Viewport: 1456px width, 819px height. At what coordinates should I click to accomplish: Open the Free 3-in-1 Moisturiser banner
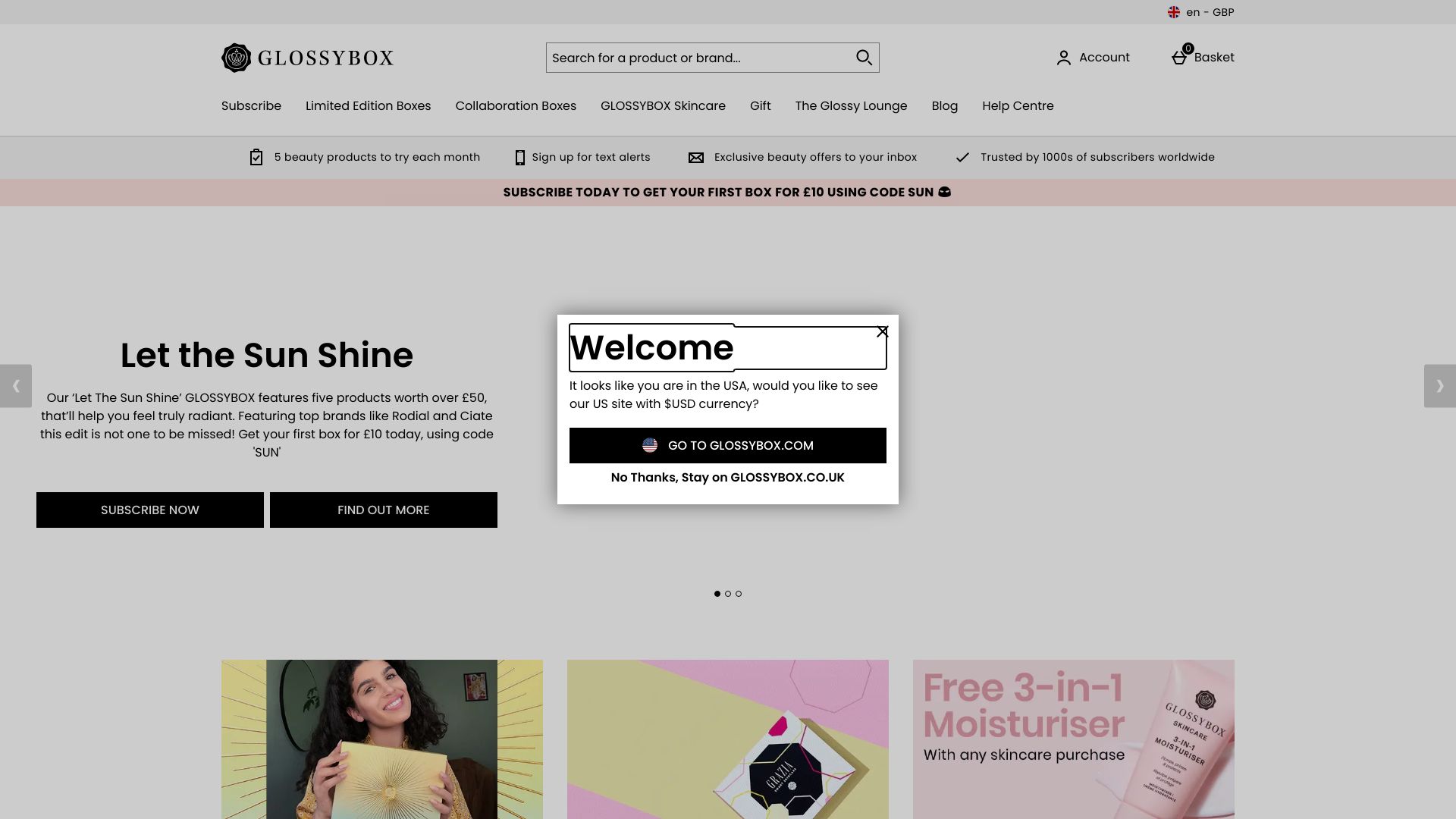(x=1074, y=739)
